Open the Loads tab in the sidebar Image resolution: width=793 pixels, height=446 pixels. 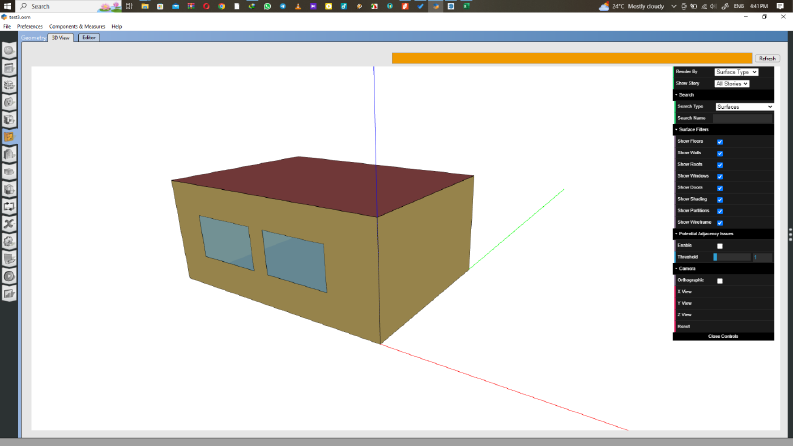(9, 102)
